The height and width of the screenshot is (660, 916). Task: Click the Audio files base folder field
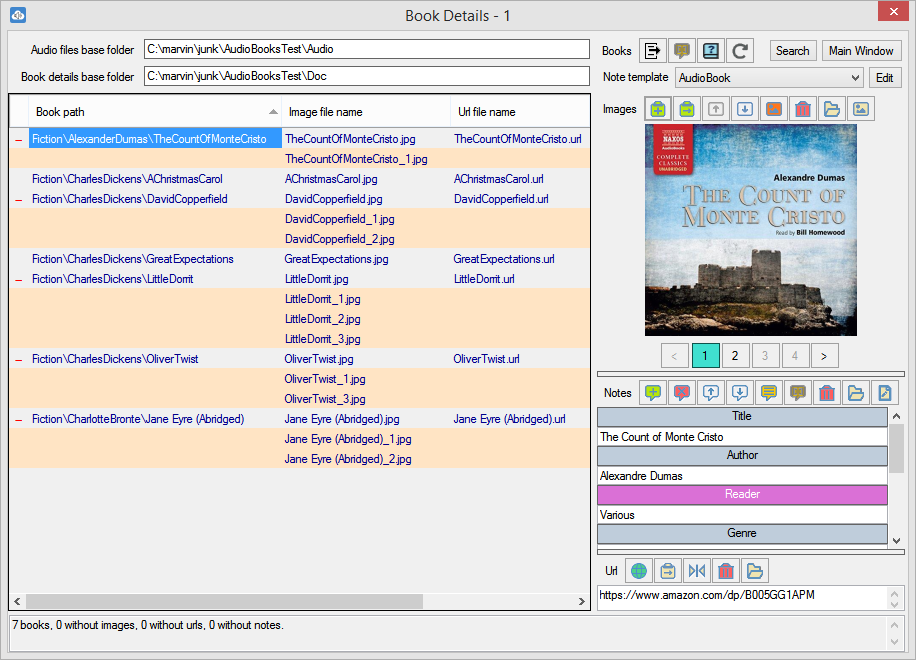367,49
